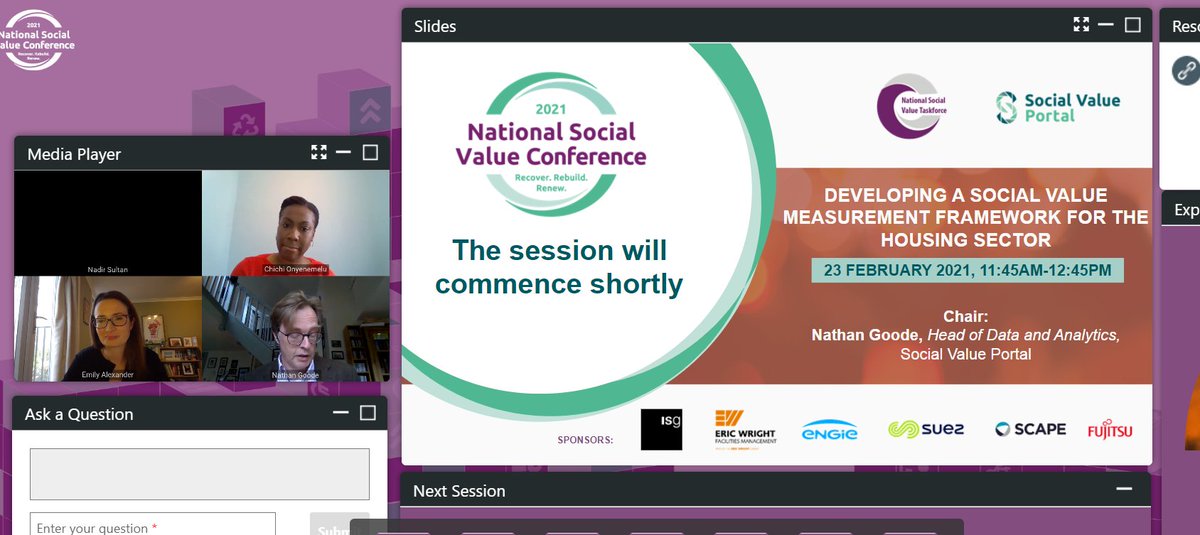Select Chichi Onyenemelu video tile

(295, 223)
